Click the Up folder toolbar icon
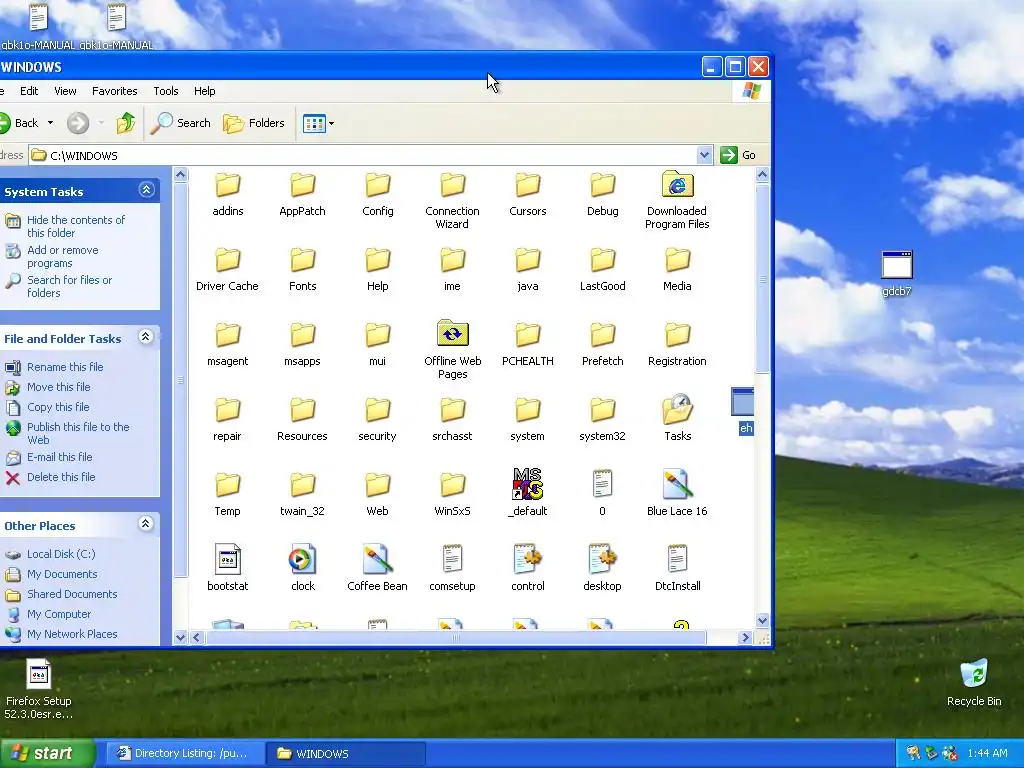 pos(125,123)
